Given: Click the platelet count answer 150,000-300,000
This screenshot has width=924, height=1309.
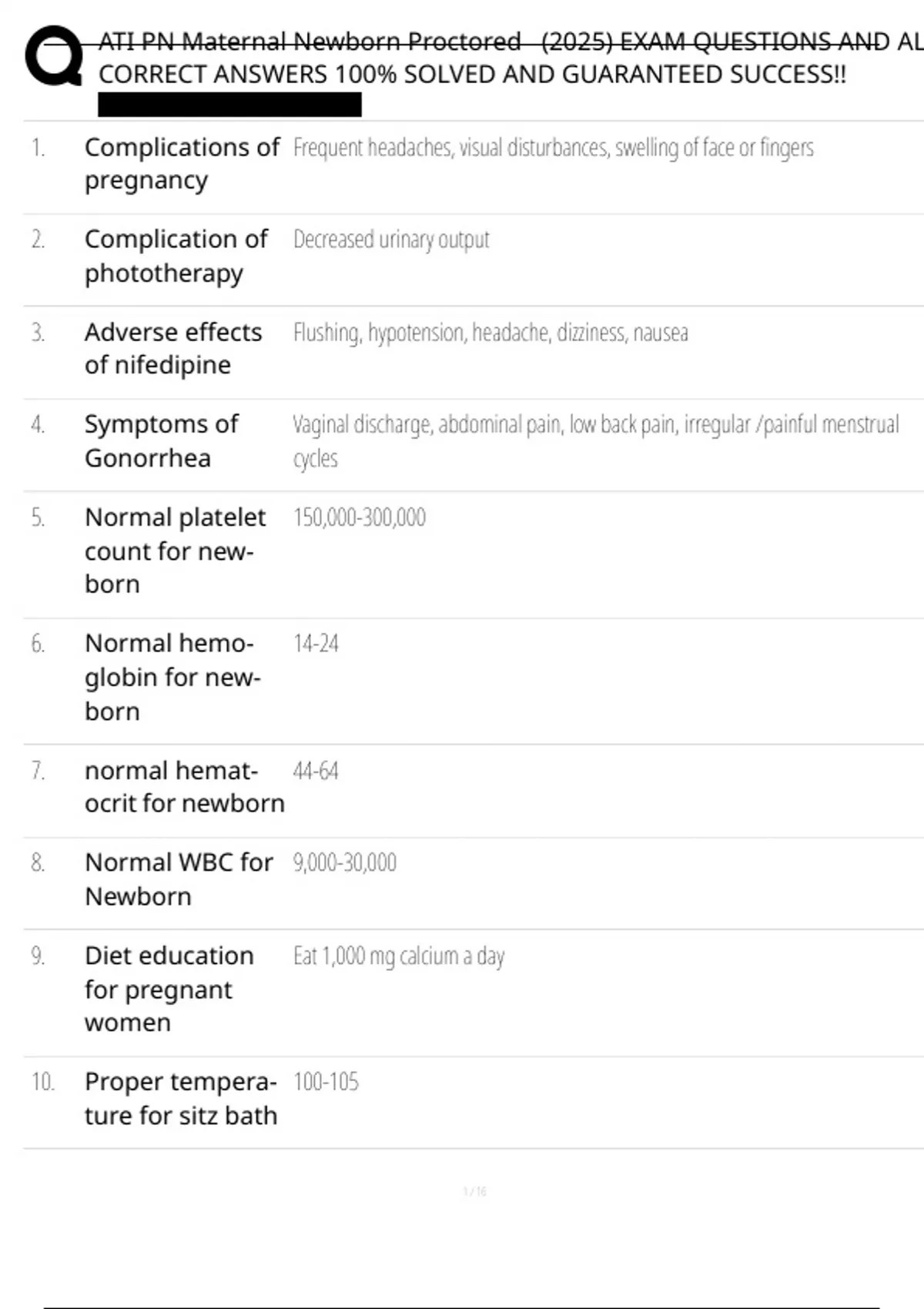Looking at the screenshot, I should pyautogui.click(x=359, y=517).
